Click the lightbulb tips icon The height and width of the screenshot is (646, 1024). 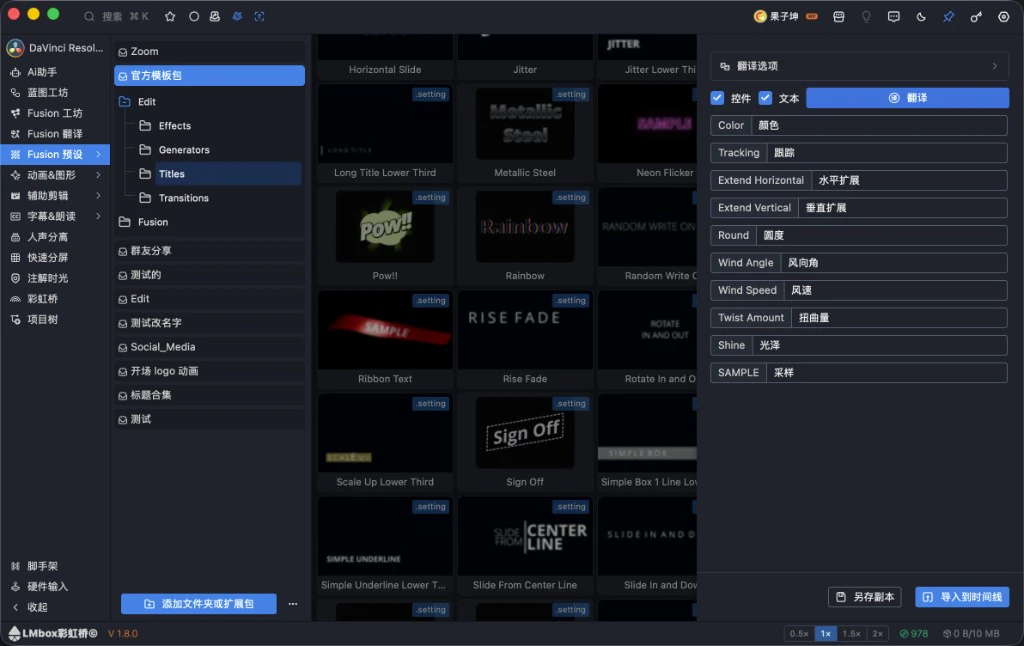click(x=866, y=16)
